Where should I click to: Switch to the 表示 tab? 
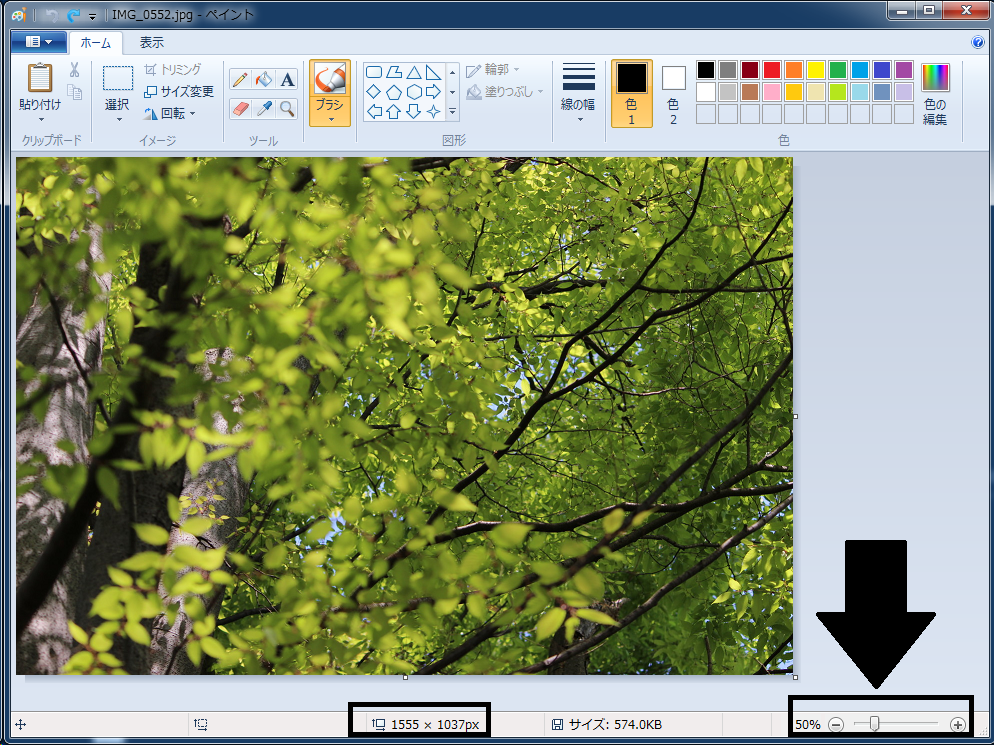tap(152, 43)
